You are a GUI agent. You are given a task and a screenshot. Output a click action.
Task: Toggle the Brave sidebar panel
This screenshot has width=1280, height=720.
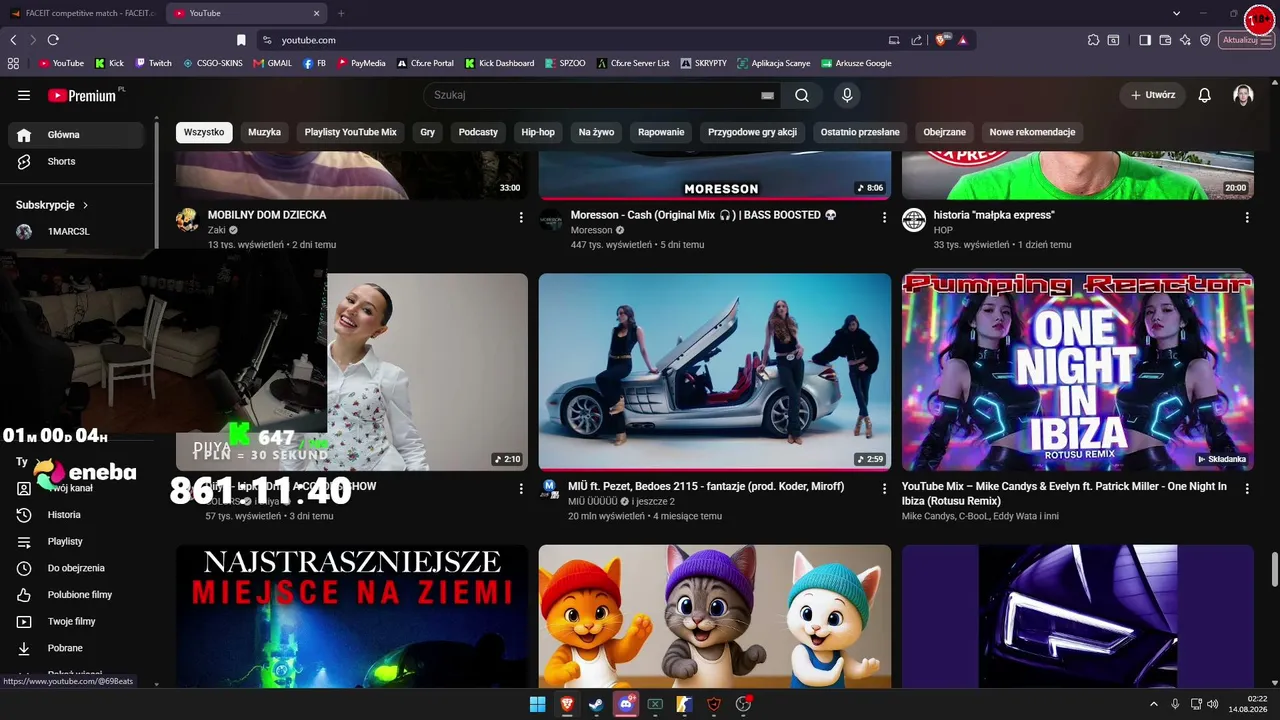pos(1145,40)
